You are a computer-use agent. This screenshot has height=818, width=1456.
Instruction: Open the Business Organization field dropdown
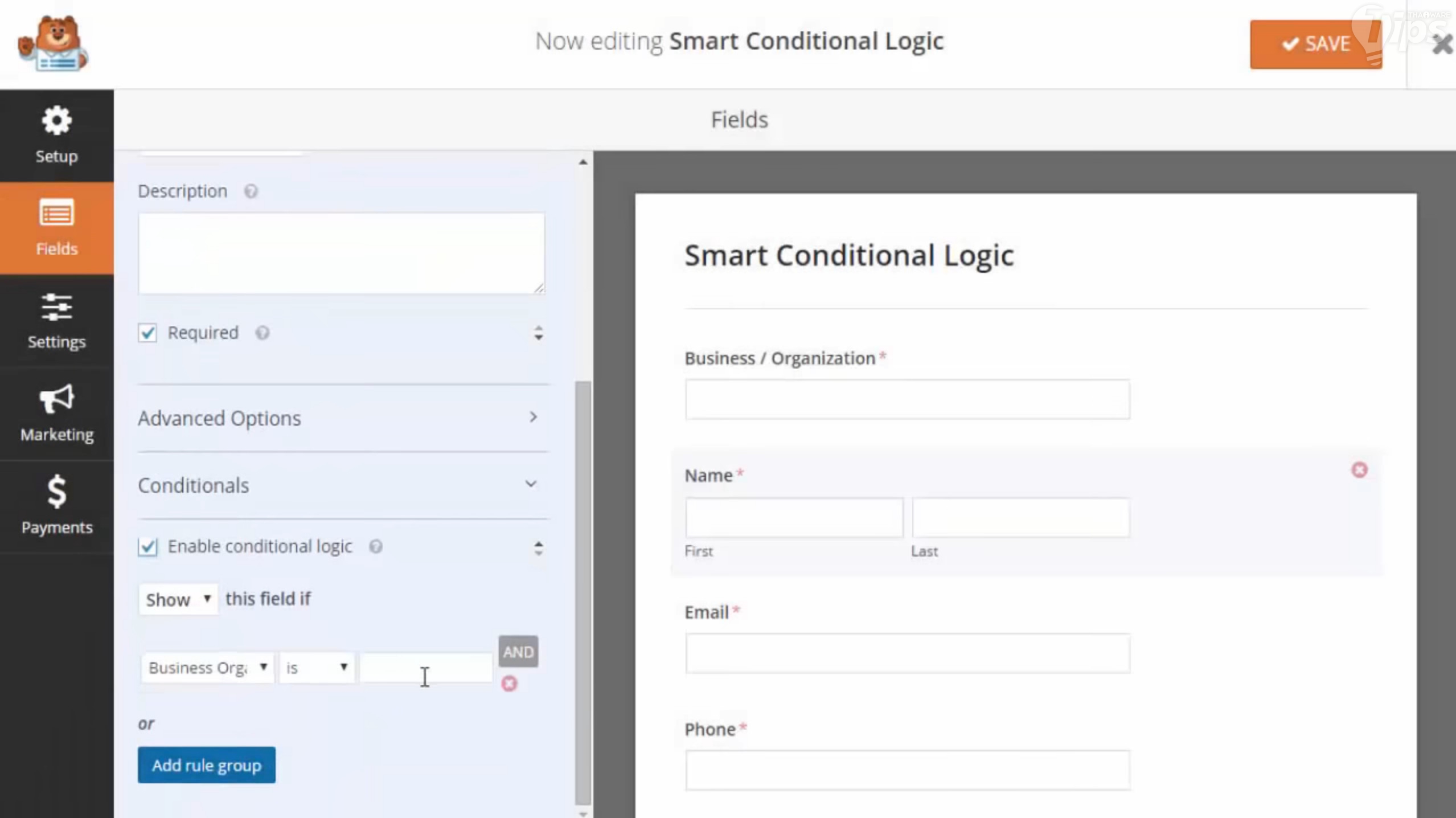(207, 668)
